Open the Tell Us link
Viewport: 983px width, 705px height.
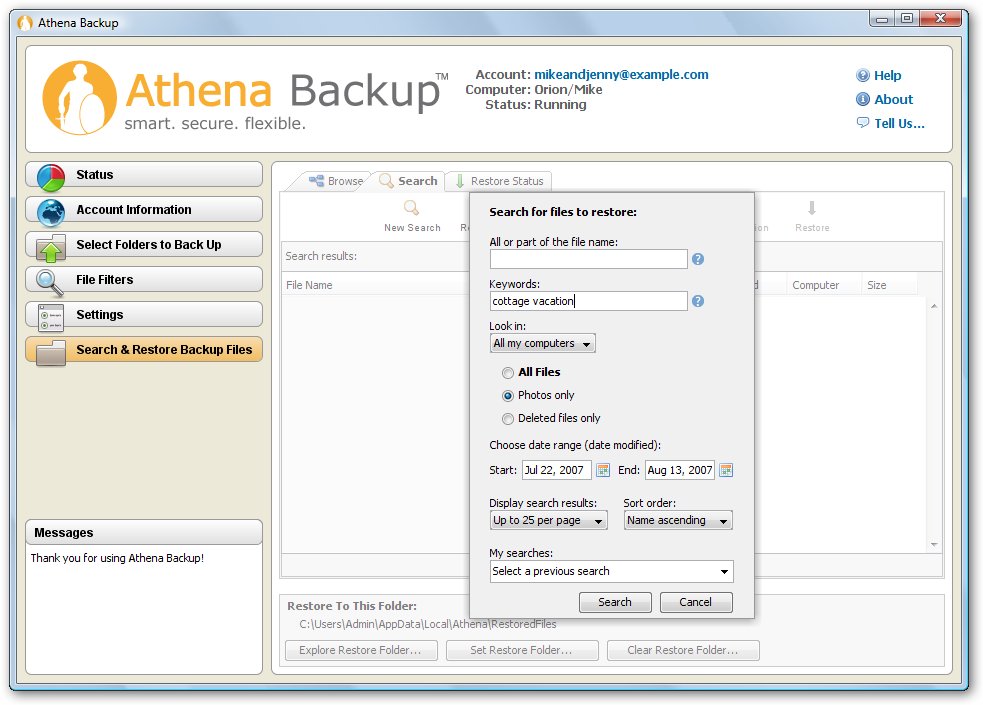pos(899,123)
